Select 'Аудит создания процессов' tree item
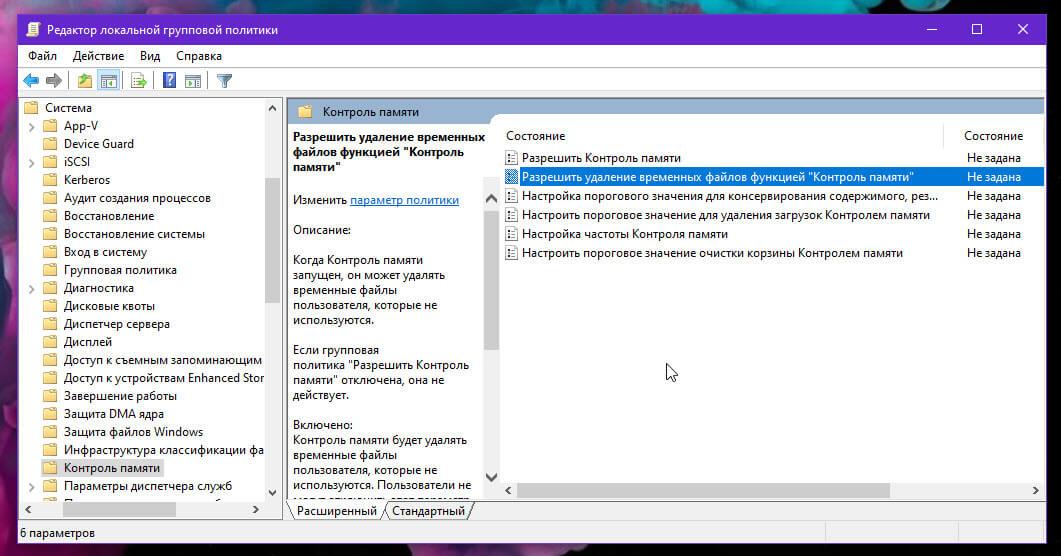This screenshot has width=1061, height=556. (137, 198)
